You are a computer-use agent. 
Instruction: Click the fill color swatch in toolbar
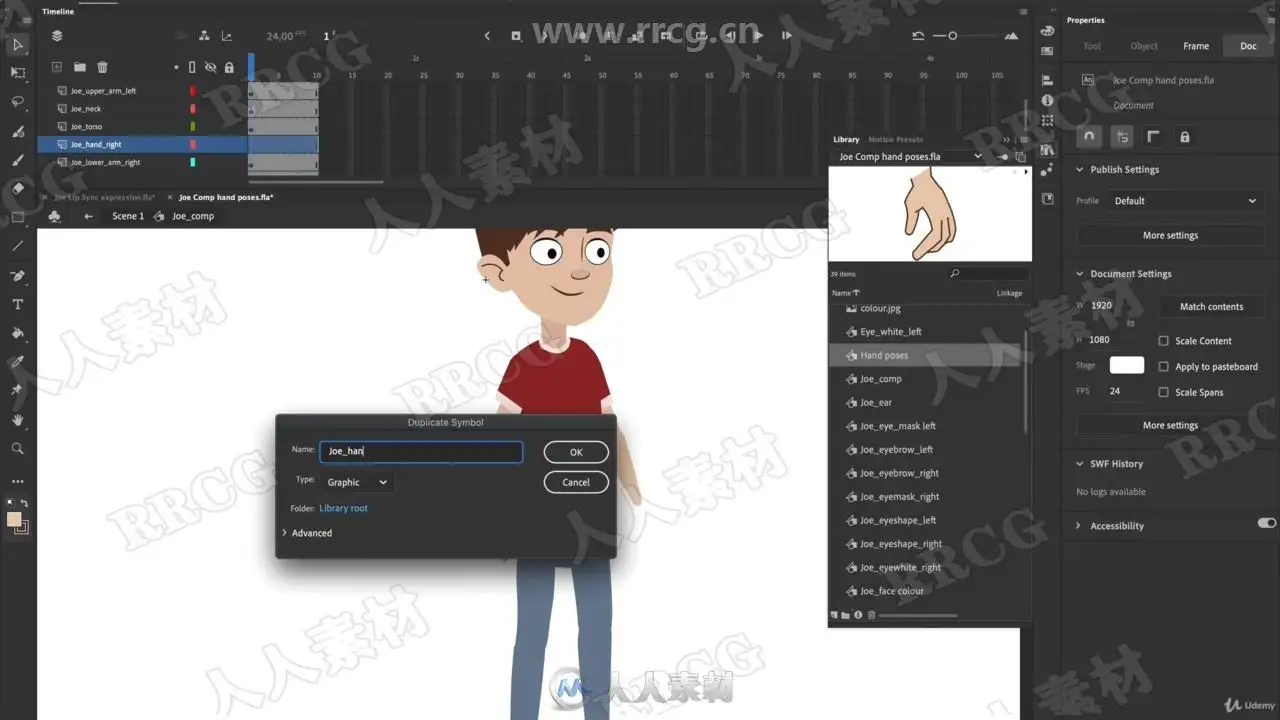pos(14,519)
